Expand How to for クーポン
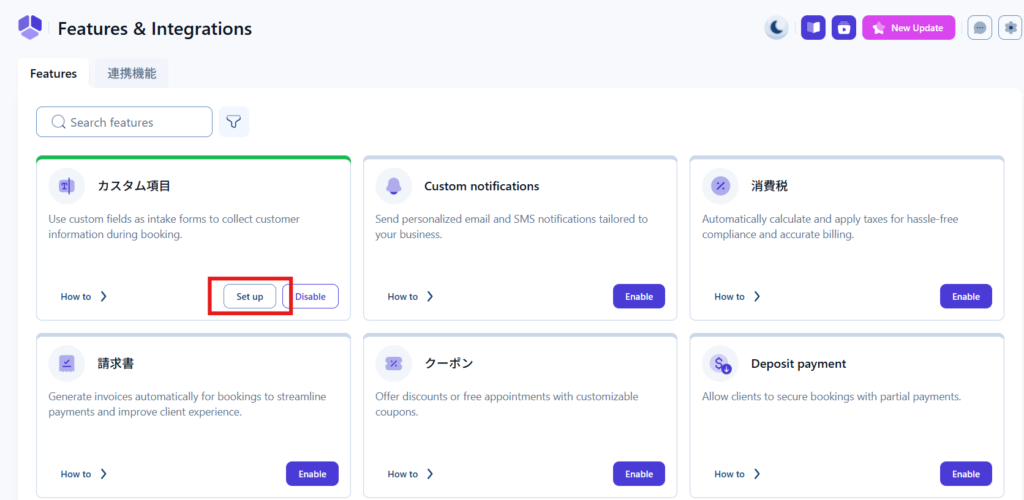This screenshot has height=500, width=1024. [x=411, y=474]
